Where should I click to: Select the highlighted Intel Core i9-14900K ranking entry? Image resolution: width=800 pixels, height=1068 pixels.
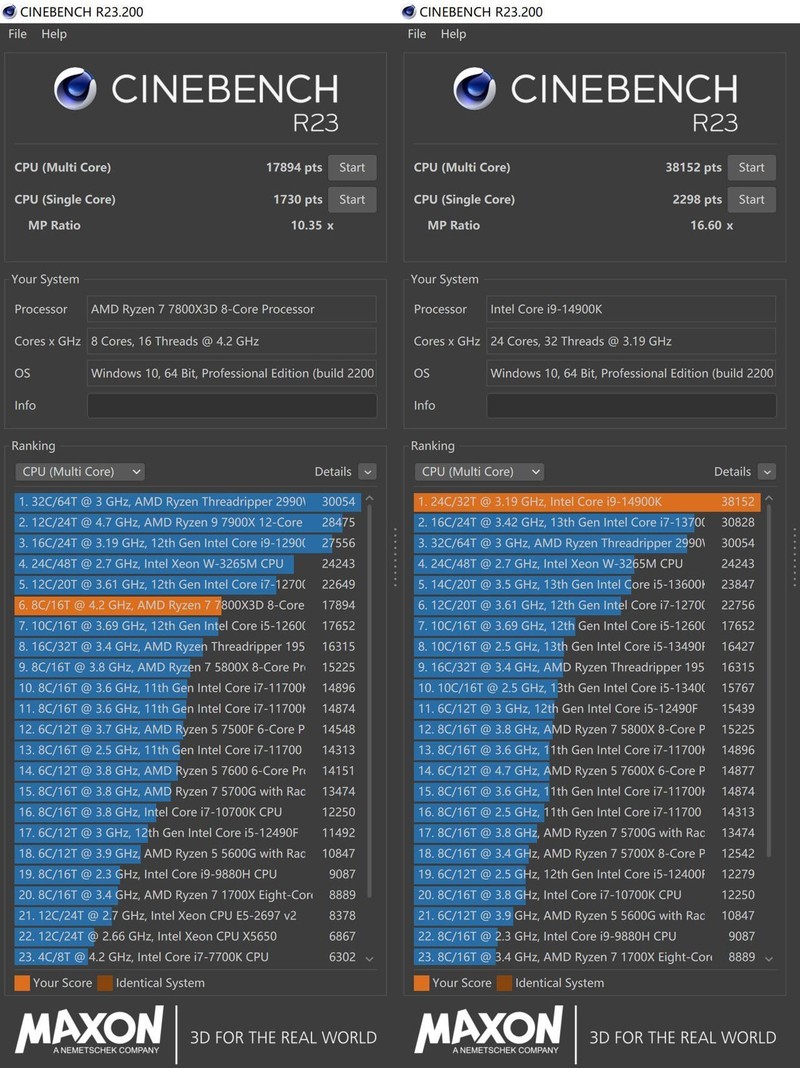pos(590,501)
